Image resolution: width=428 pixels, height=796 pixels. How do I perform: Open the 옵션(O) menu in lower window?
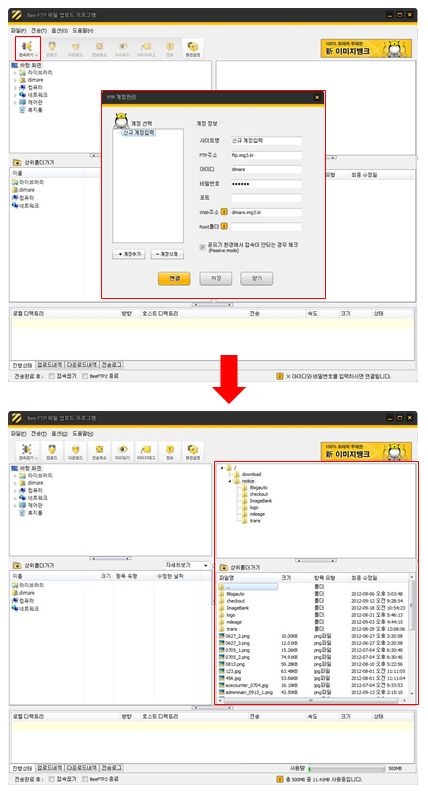59,434
